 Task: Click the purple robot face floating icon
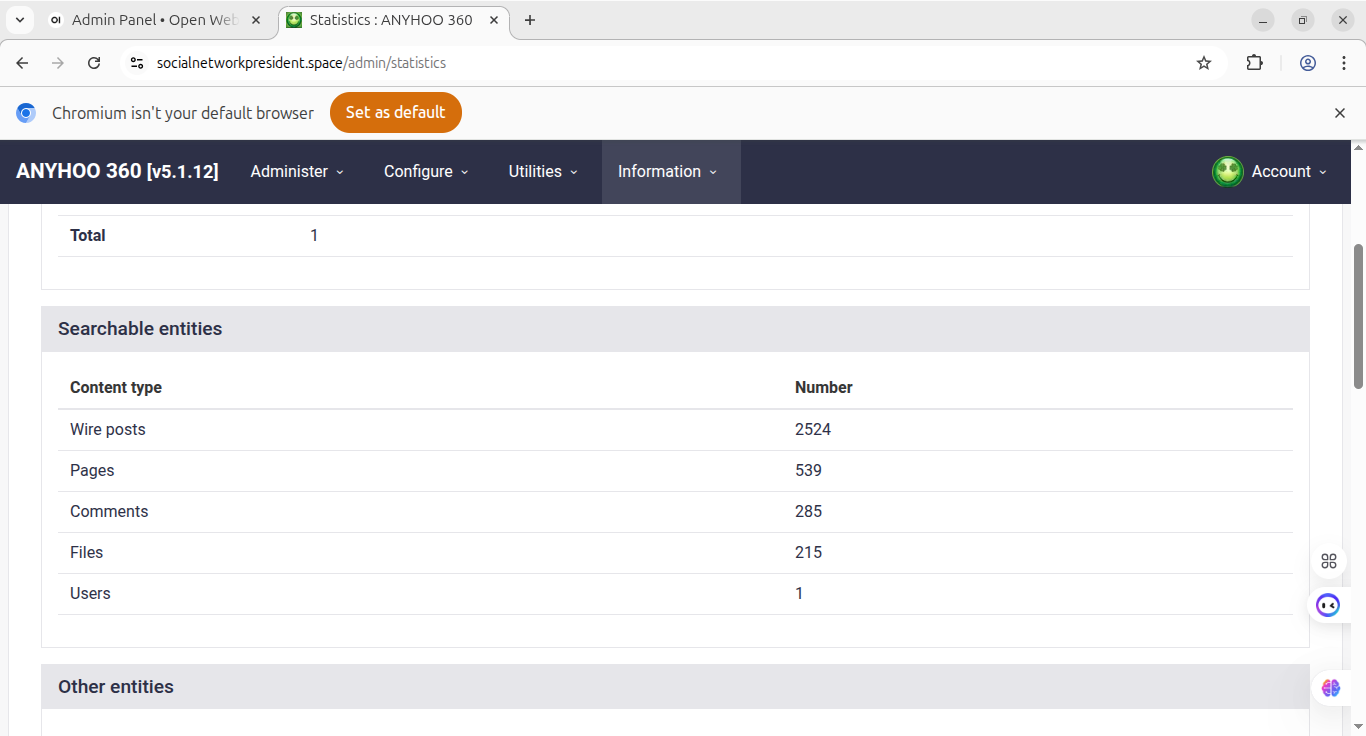pos(1328,605)
